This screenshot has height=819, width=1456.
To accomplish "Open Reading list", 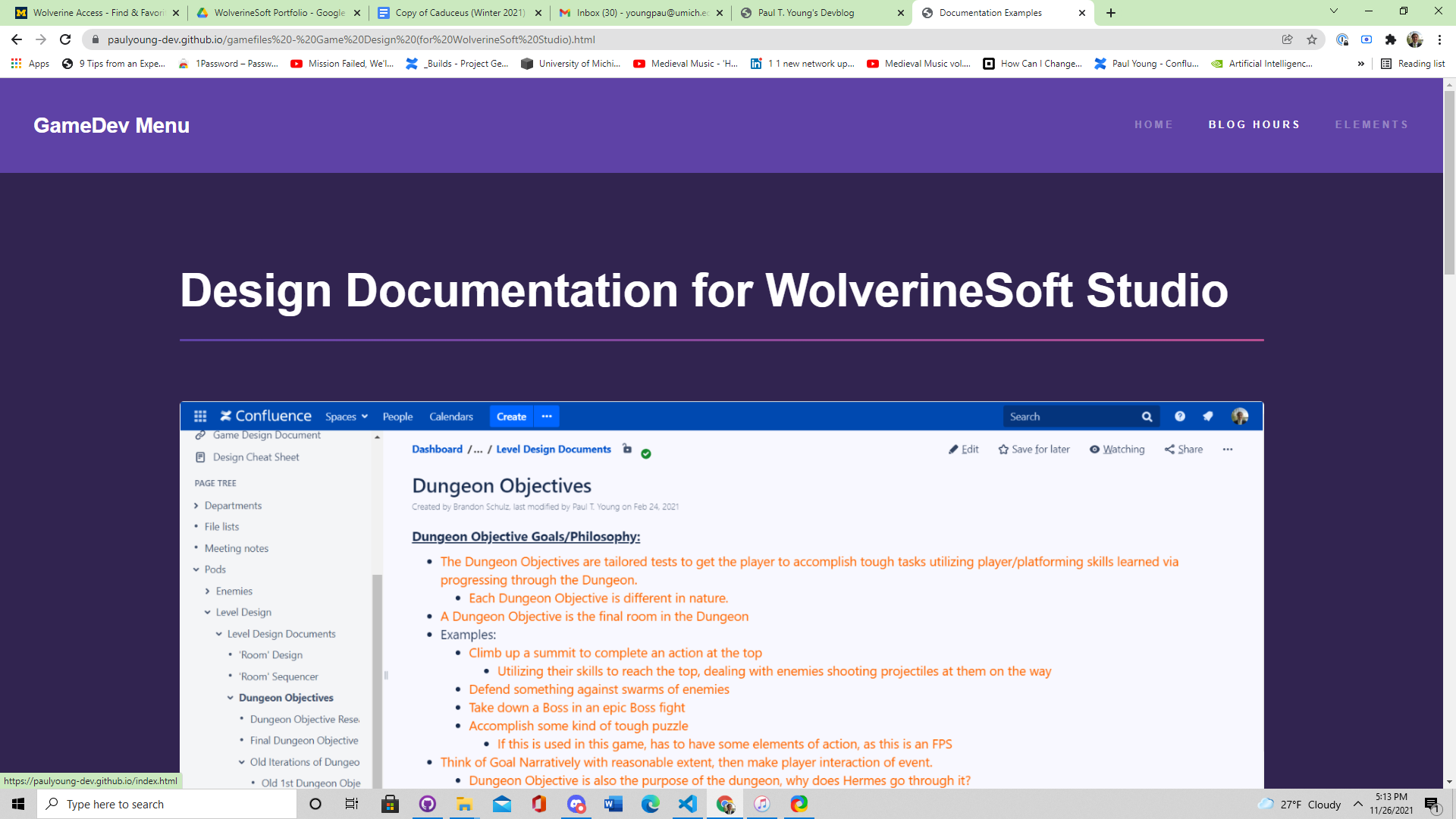I will (1413, 64).
